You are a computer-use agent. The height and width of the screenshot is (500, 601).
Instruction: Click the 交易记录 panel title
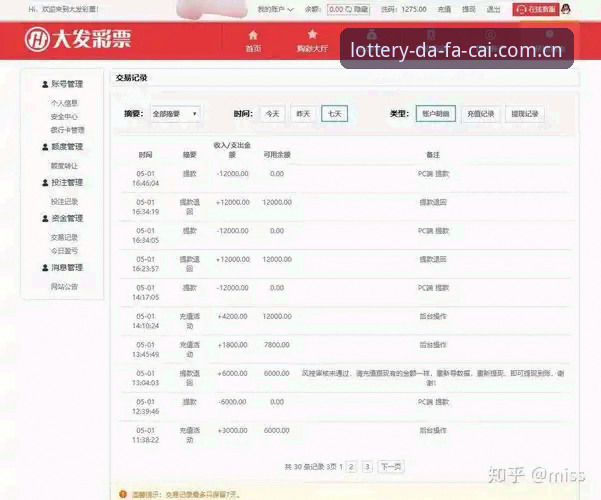(131, 78)
